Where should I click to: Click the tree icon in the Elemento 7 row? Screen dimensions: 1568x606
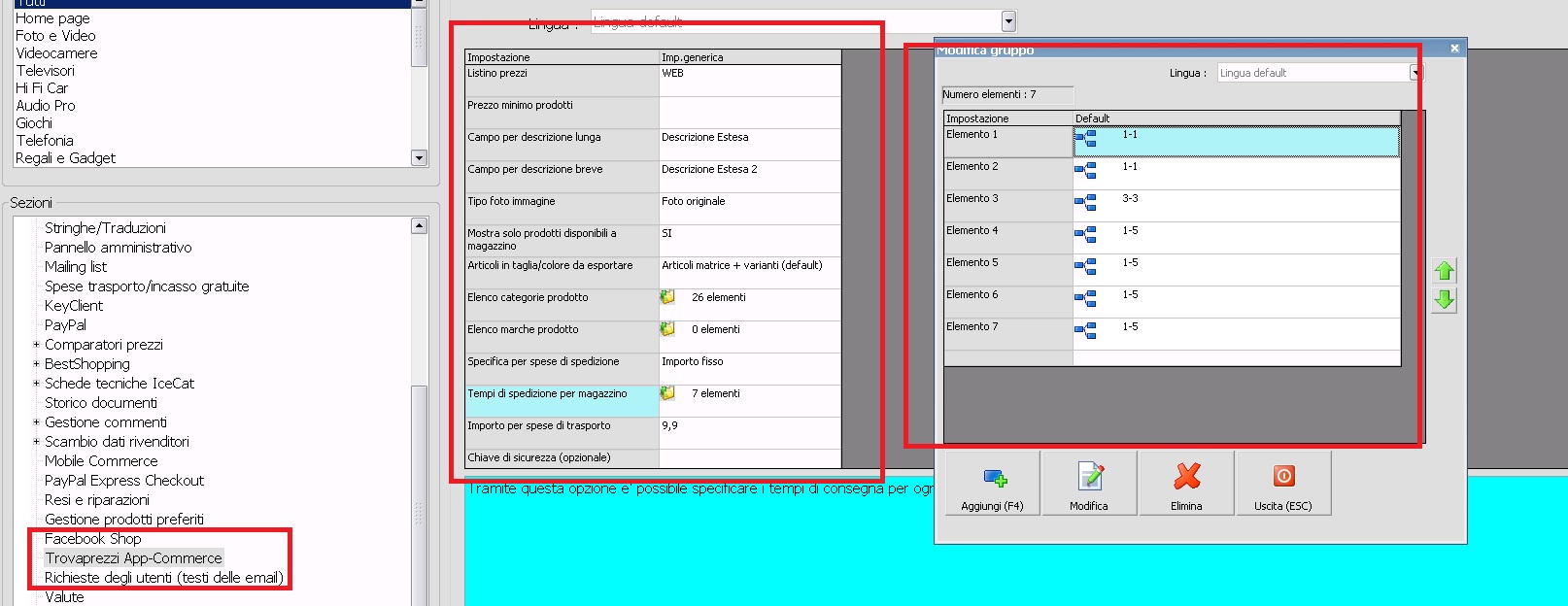click(x=1085, y=331)
